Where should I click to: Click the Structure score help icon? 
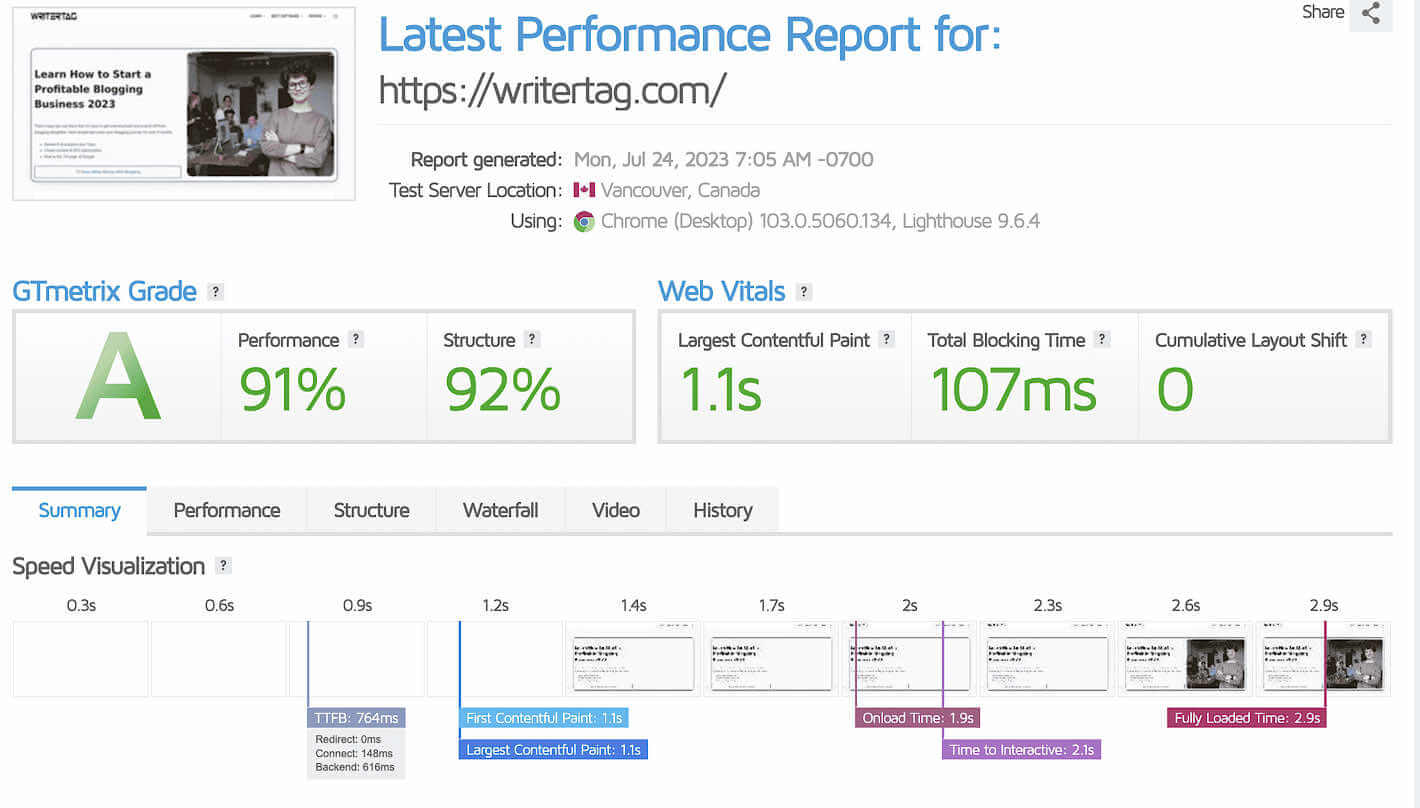click(x=532, y=339)
